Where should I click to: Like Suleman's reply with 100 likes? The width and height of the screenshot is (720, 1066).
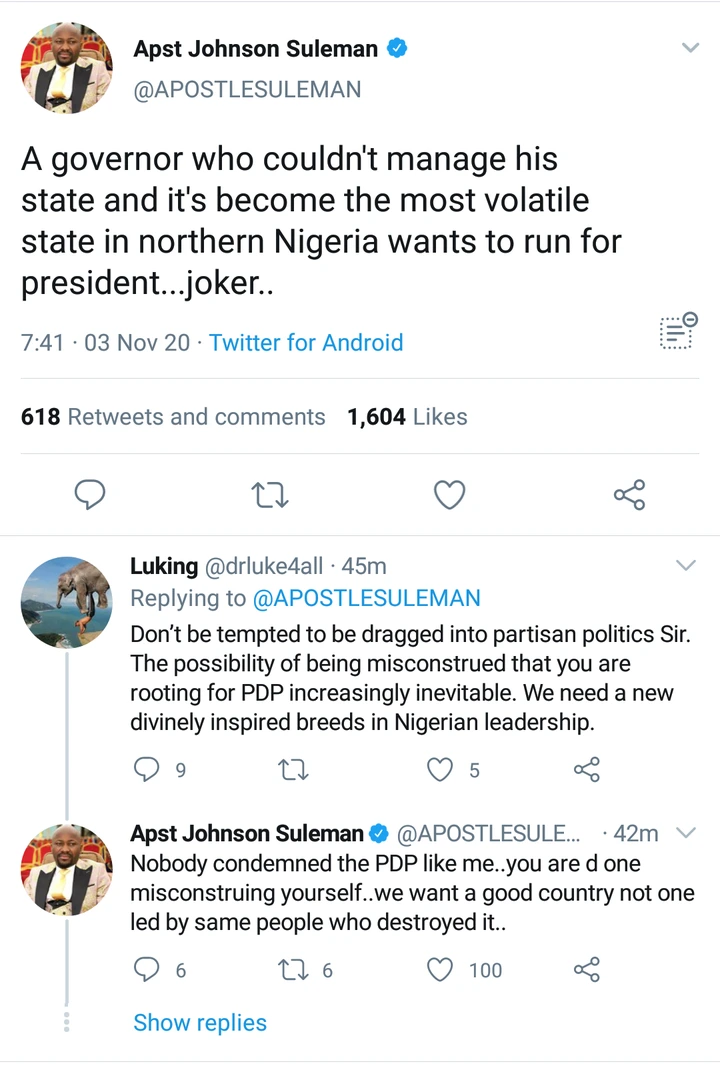[x=441, y=969]
